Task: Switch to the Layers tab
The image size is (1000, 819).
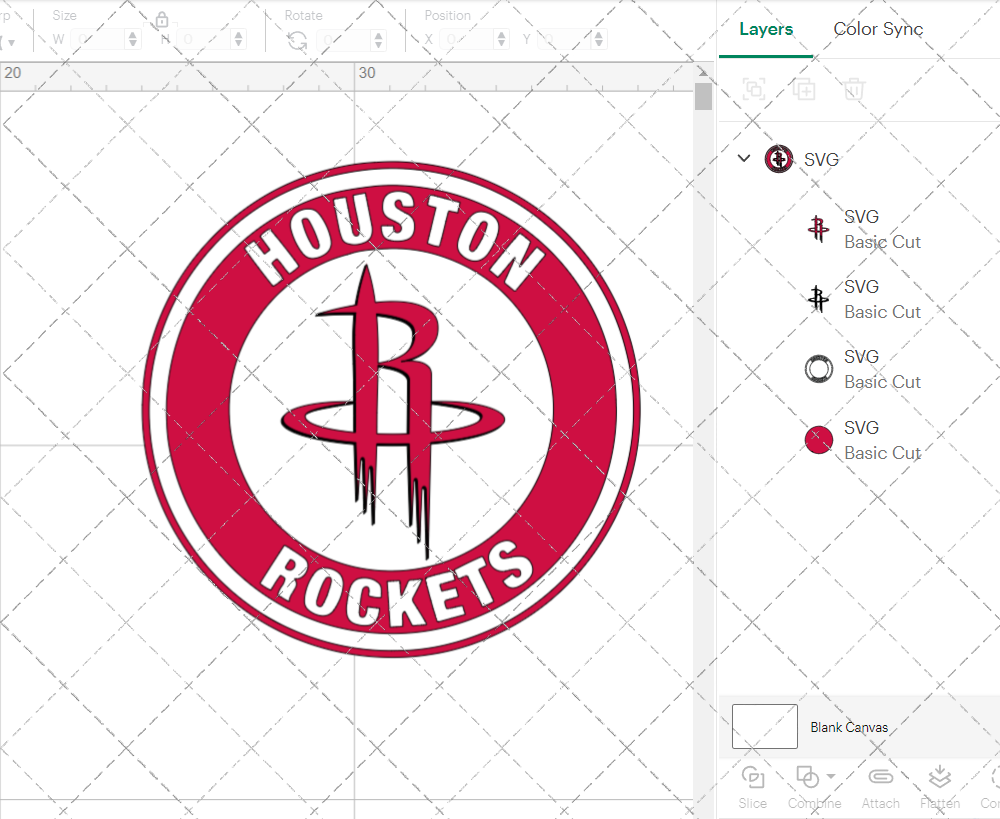Action: coord(765,29)
